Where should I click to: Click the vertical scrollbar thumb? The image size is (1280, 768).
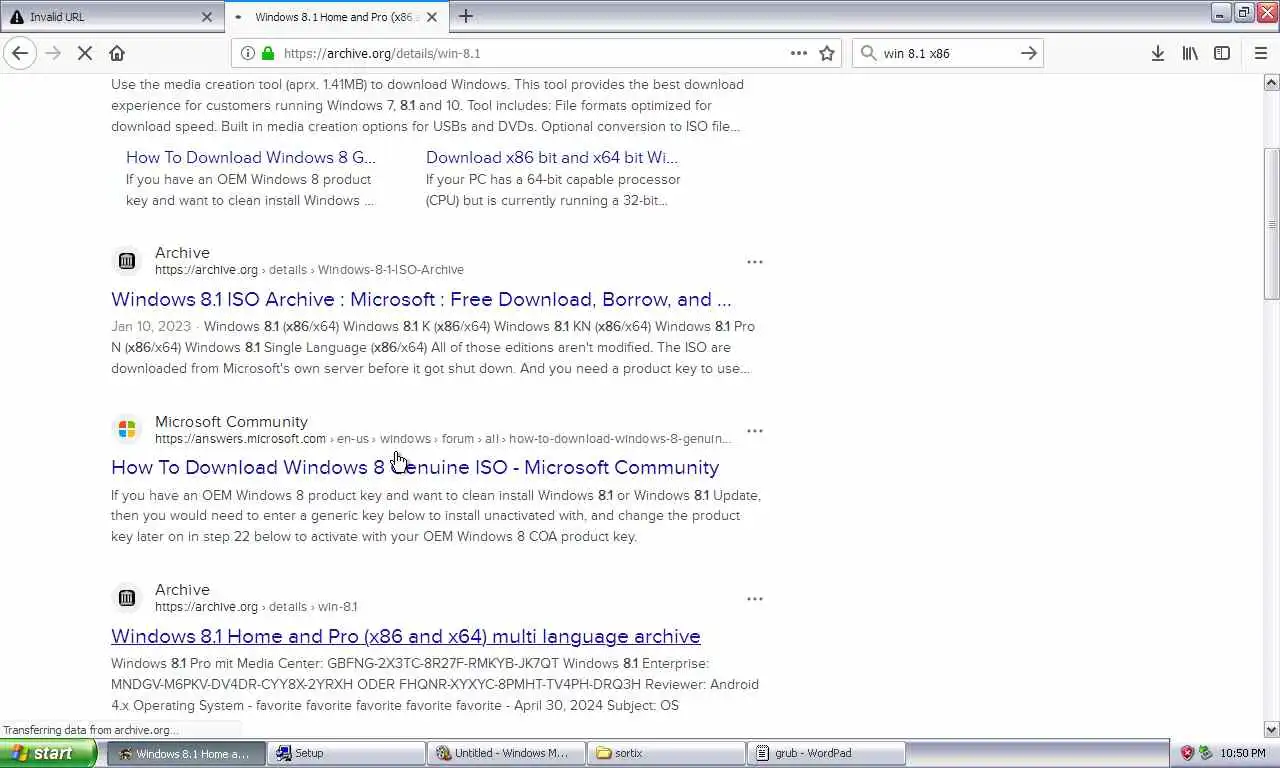coord(1272,224)
